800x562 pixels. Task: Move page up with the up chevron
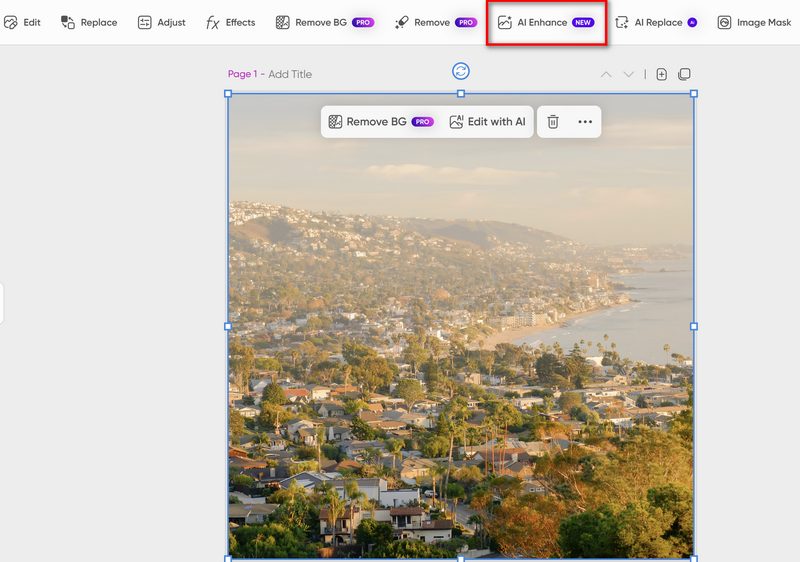point(606,74)
